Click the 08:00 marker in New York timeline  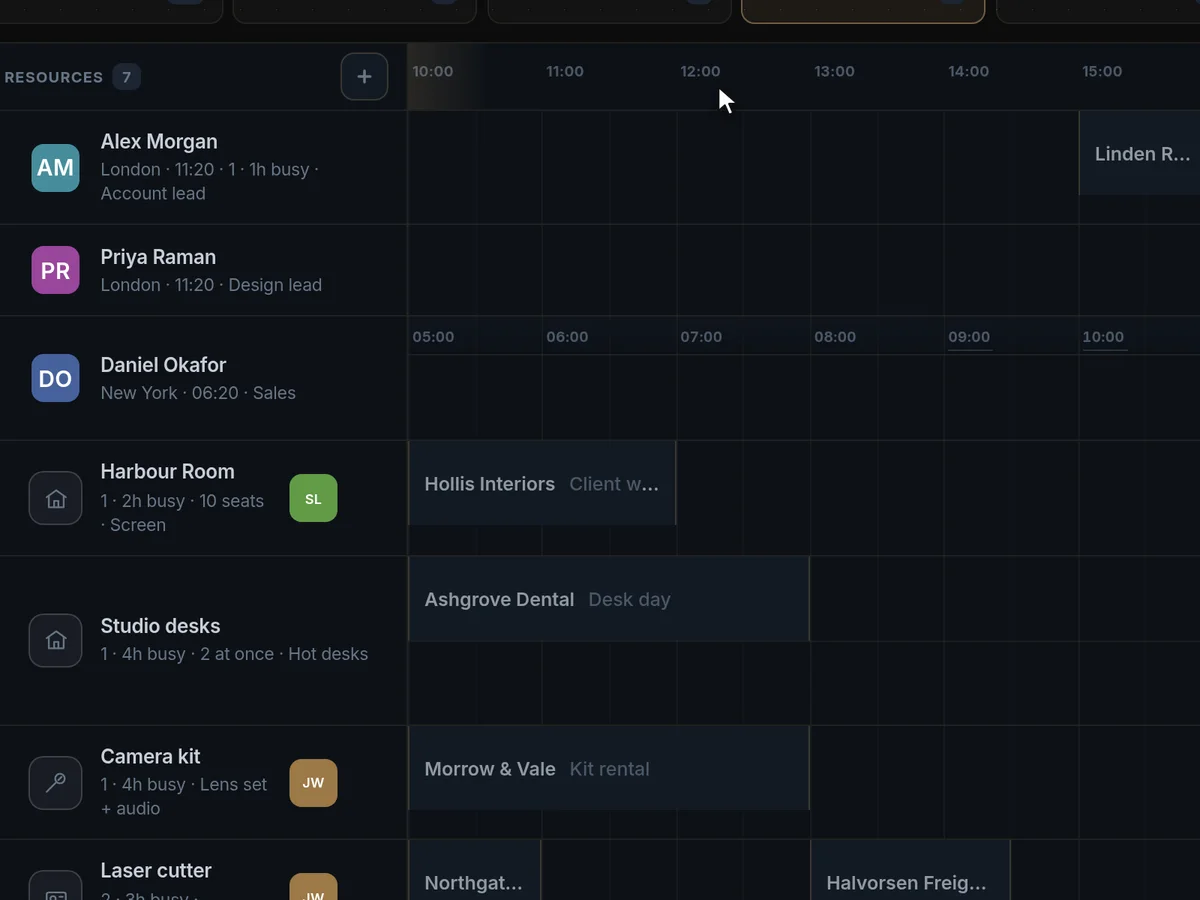[835, 337]
